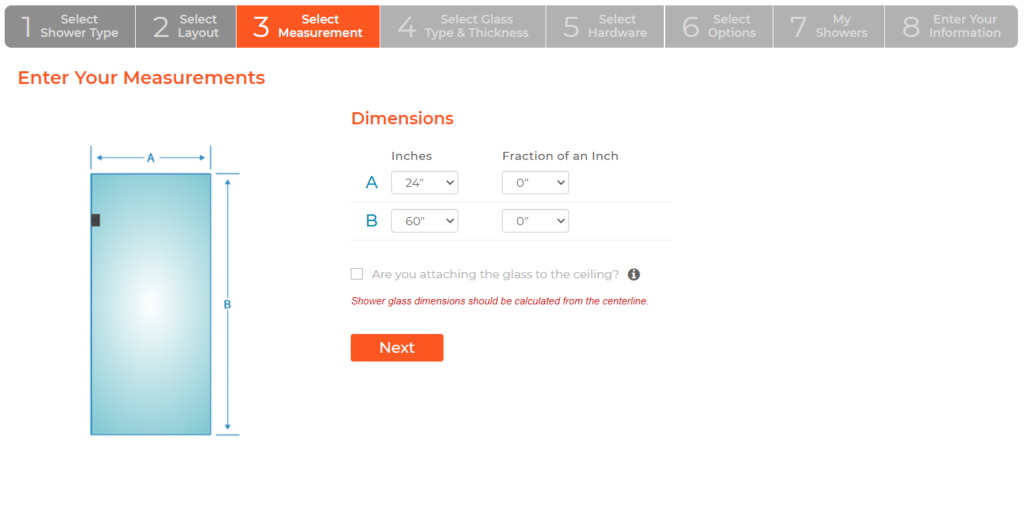Click the black hinge marker on glass diagram

tap(95, 220)
